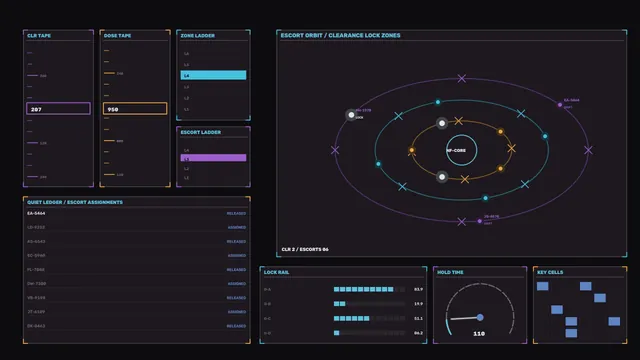The width and height of the screenshot is (640, 360).
Task: Click the teal escort dot at right of middle orbit
Action: pyautogui.click(x=545, y=136)
